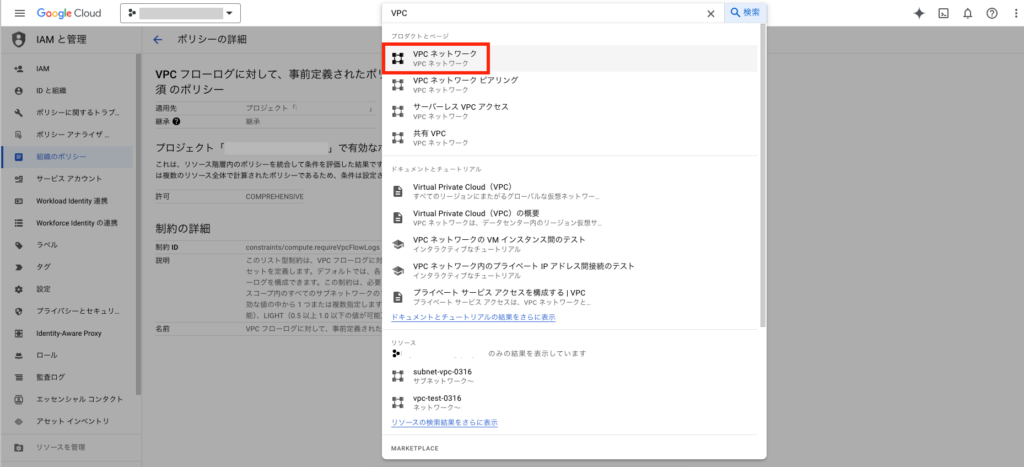Open the notifications bell
Screen dimensions: 1024x467
967,14
